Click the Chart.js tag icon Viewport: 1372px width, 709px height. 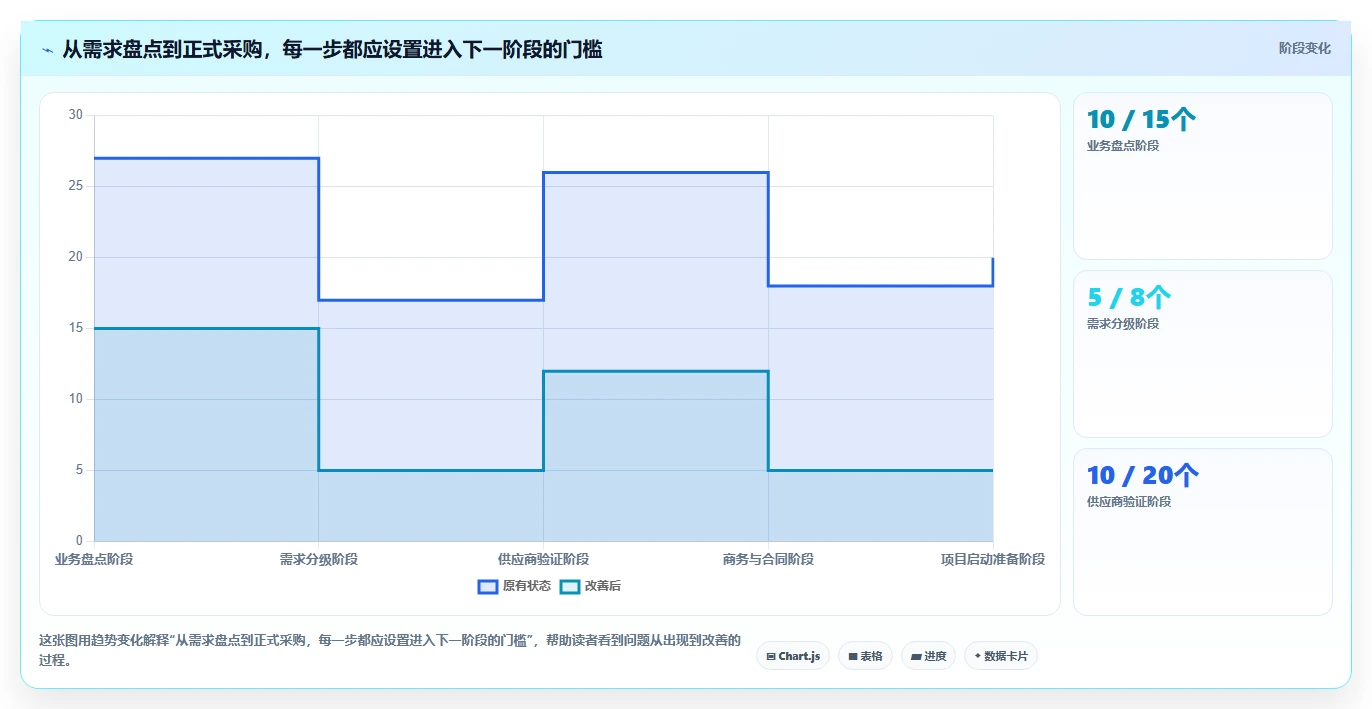point(771,657)
